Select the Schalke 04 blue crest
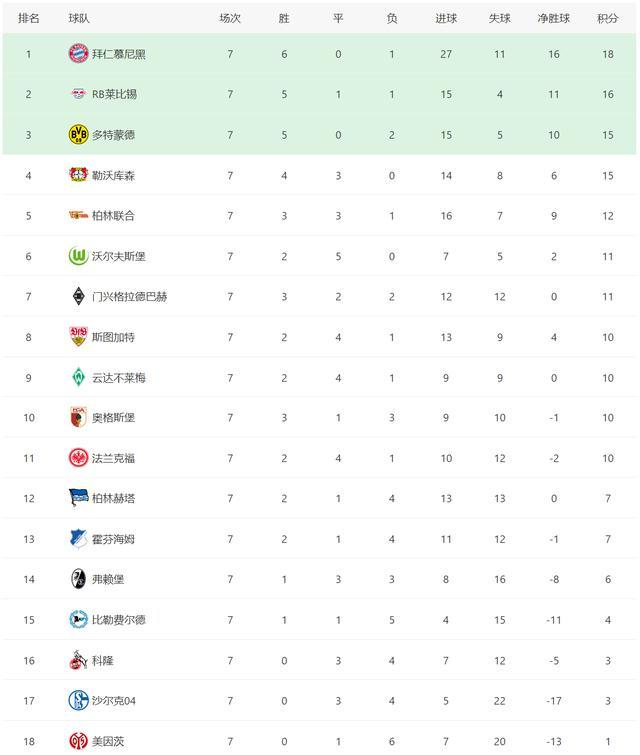The image size is (640, 755). pos(78,700)
